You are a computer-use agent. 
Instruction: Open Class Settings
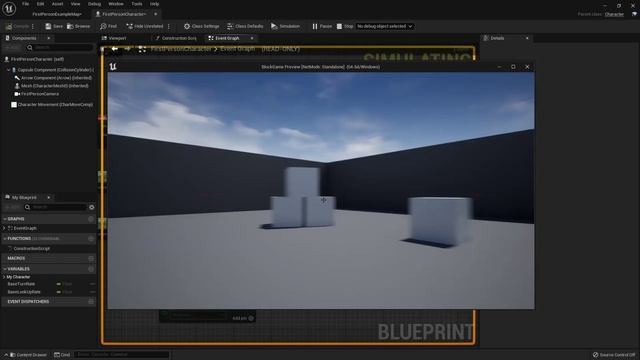click(x=201, y=26)
